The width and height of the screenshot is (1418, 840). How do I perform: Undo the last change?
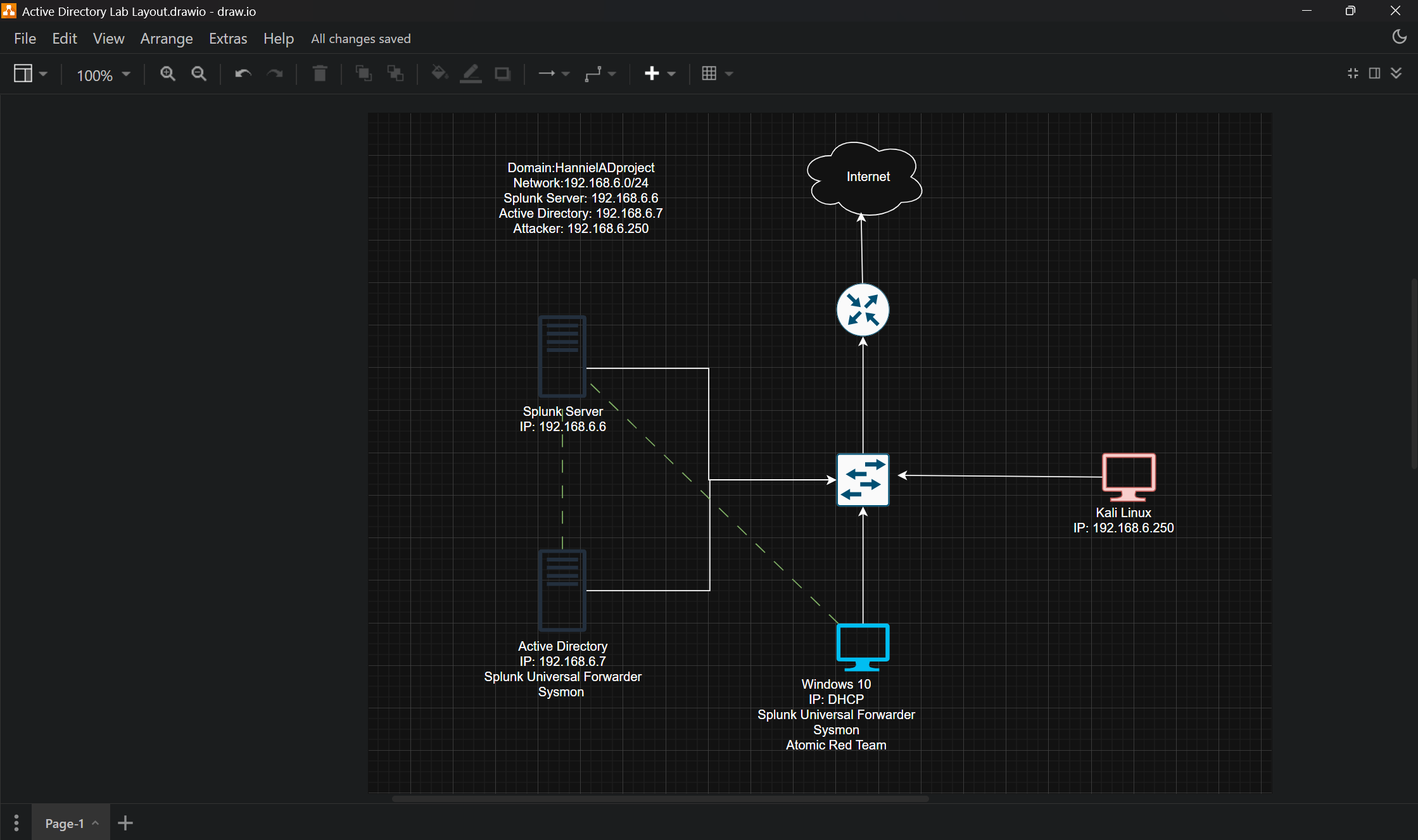(x=243, y=74)
